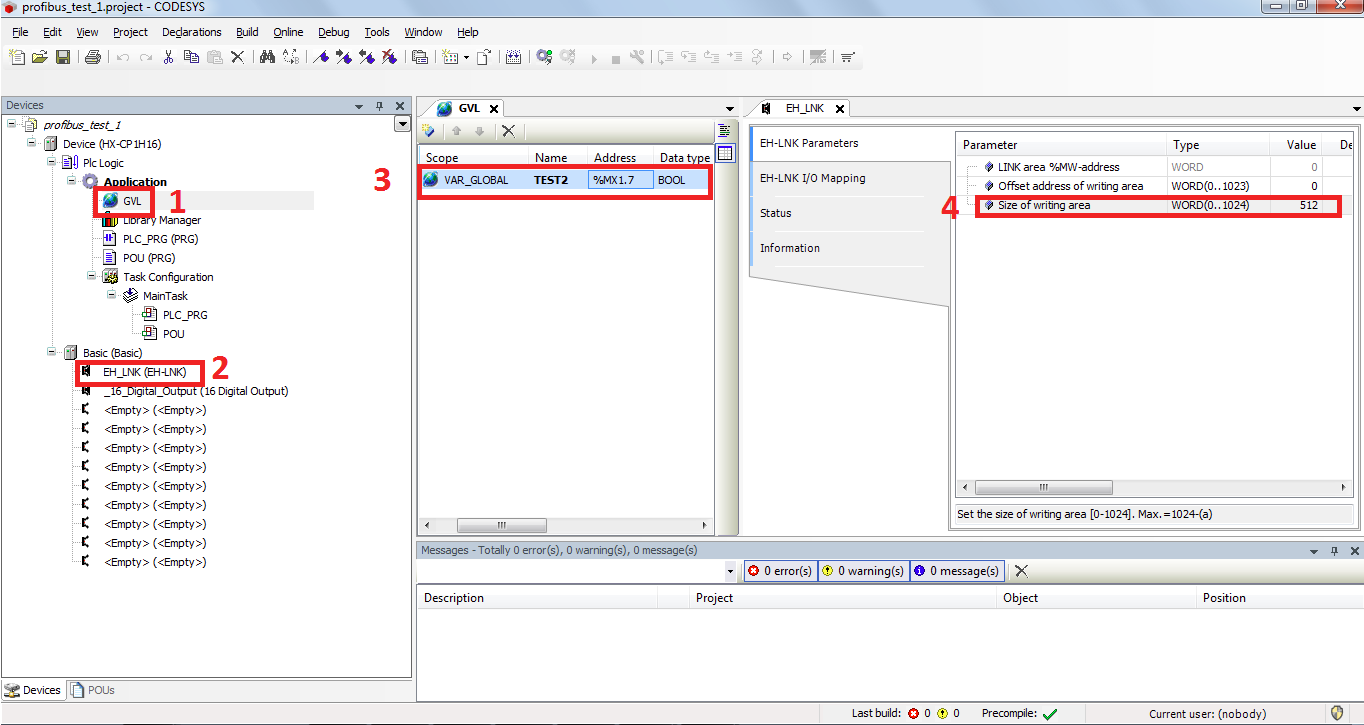The height and width of the screenshot is (725, 1364).
Task: Click the TEST2 name cell
Action: pos(551,180)
